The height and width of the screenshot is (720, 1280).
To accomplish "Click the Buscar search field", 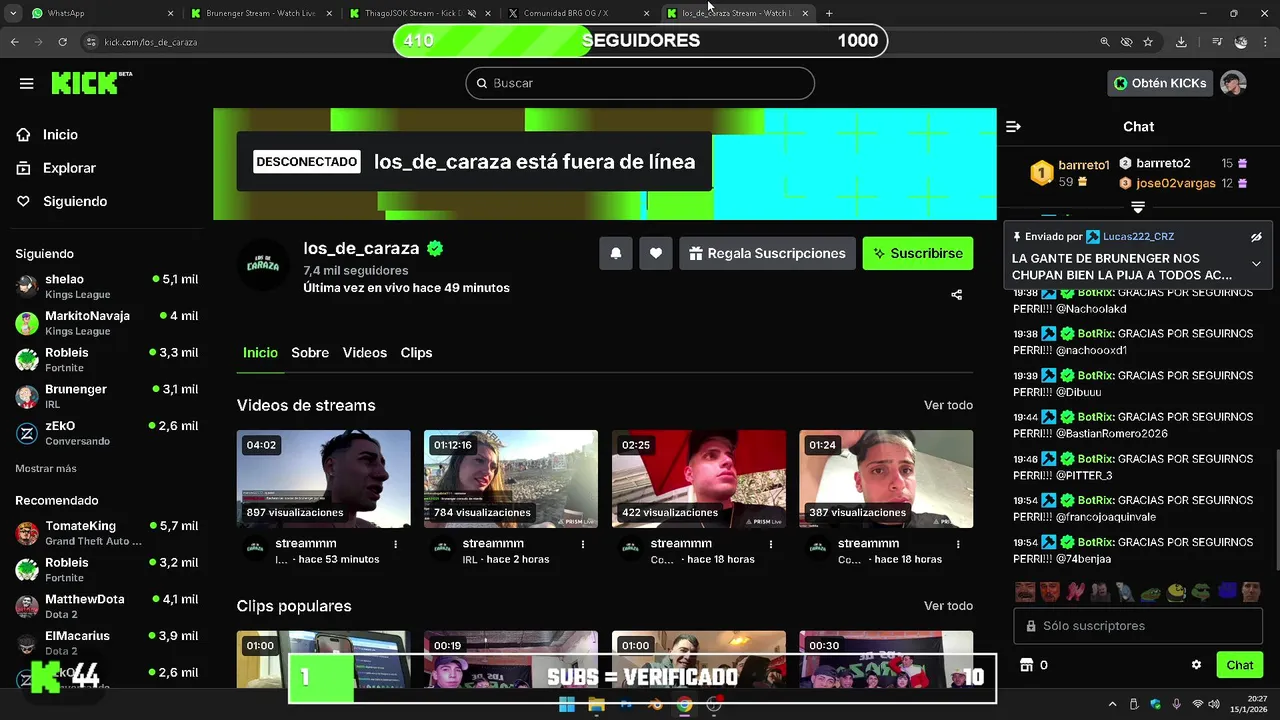I will (x=640, y=83).
